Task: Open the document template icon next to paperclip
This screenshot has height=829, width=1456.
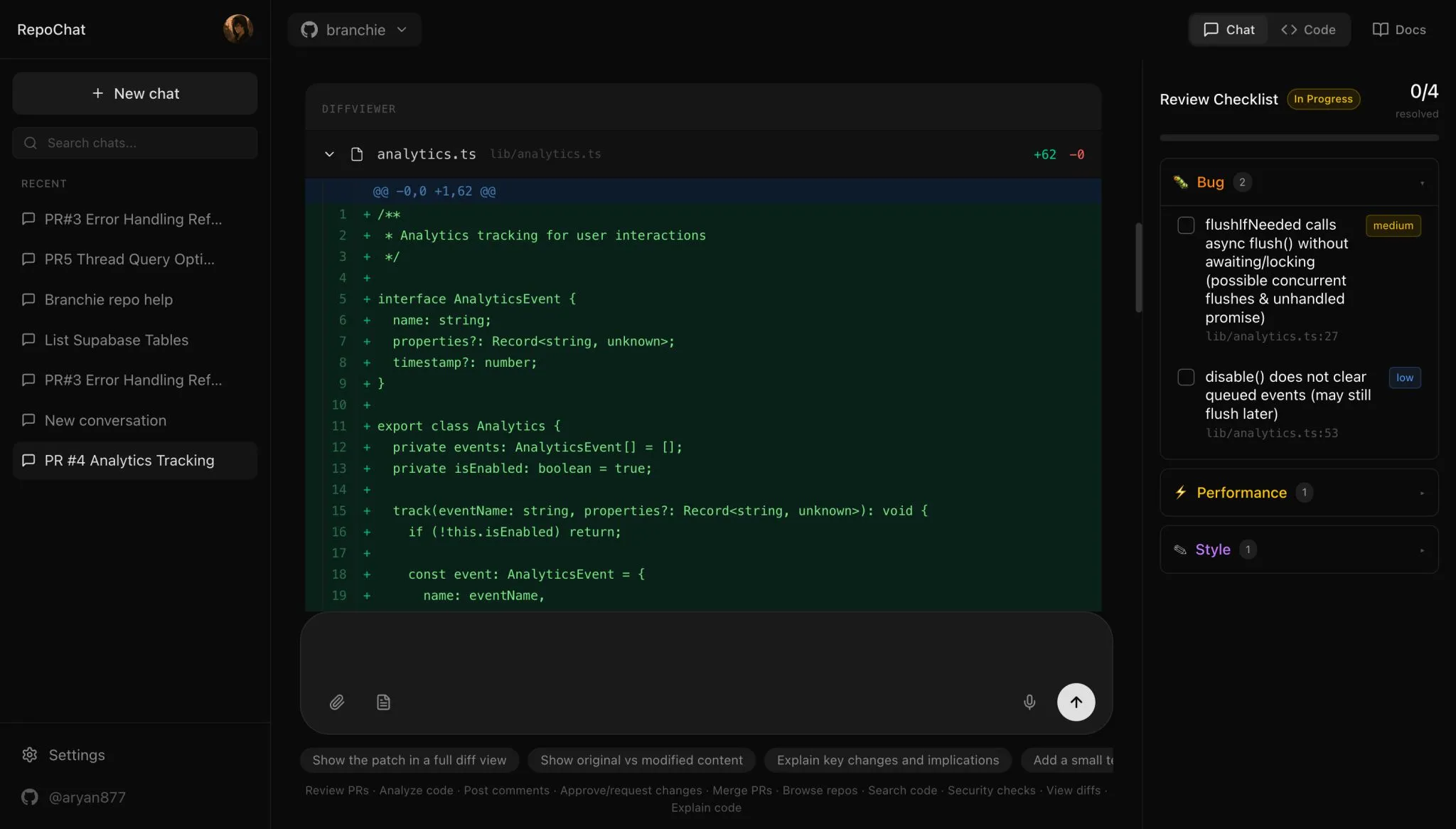Action: (383, 702)
